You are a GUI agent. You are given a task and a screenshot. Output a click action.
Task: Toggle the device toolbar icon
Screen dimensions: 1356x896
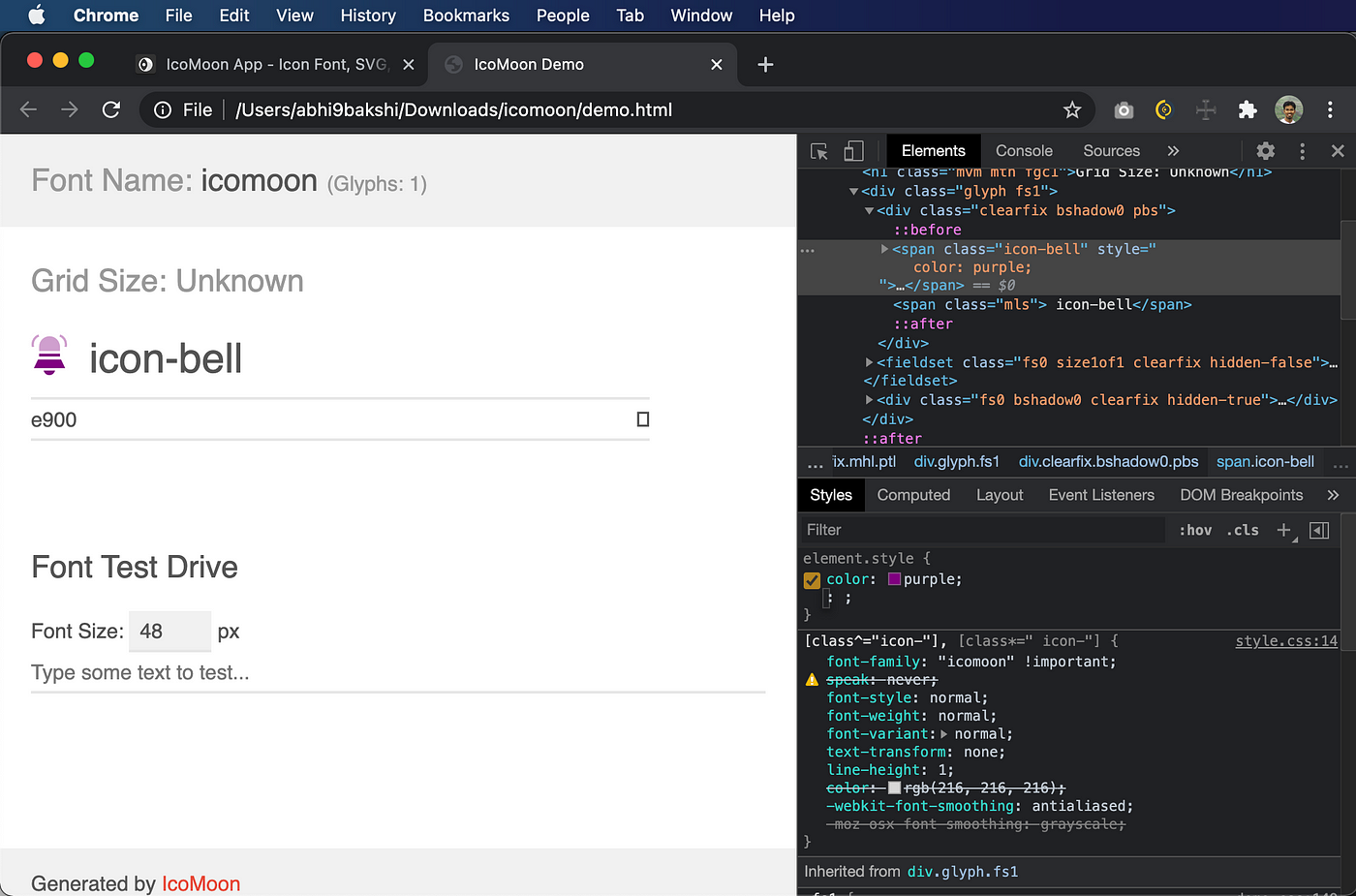[853, 151]
